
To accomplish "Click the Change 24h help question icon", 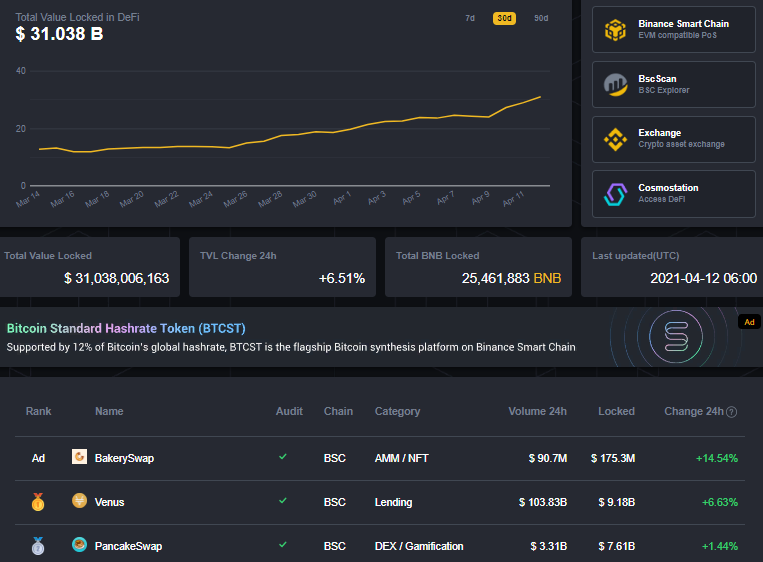I will (732, 412).
